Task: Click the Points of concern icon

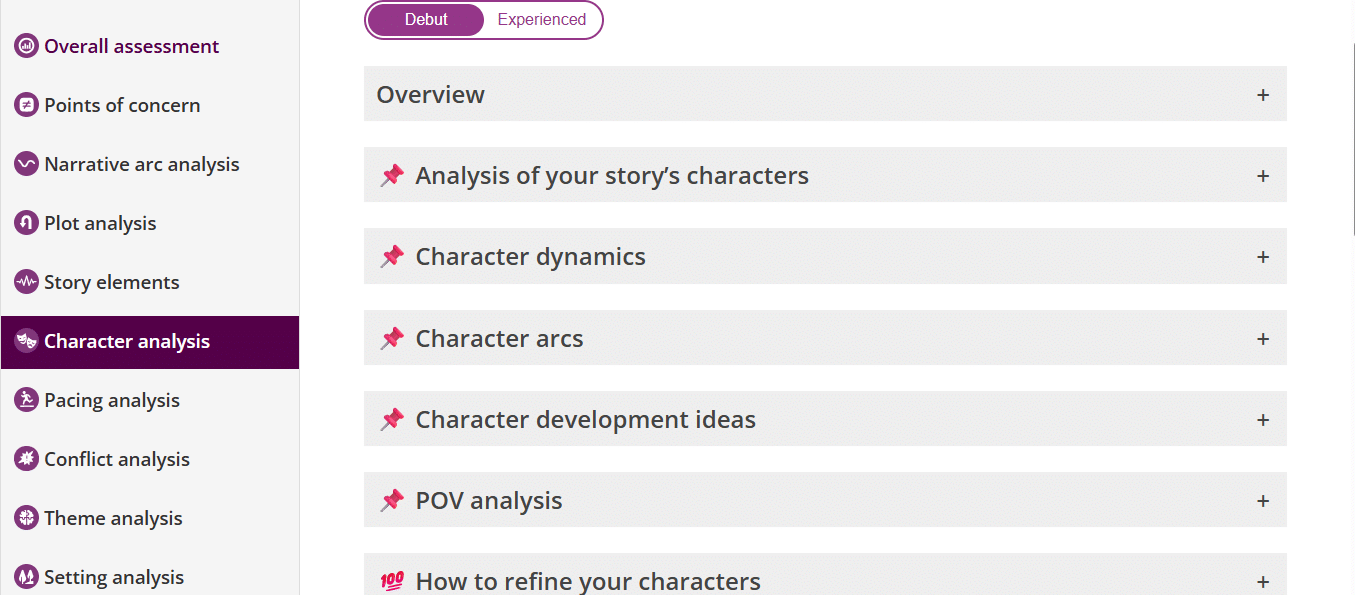Action: (26, 105)
